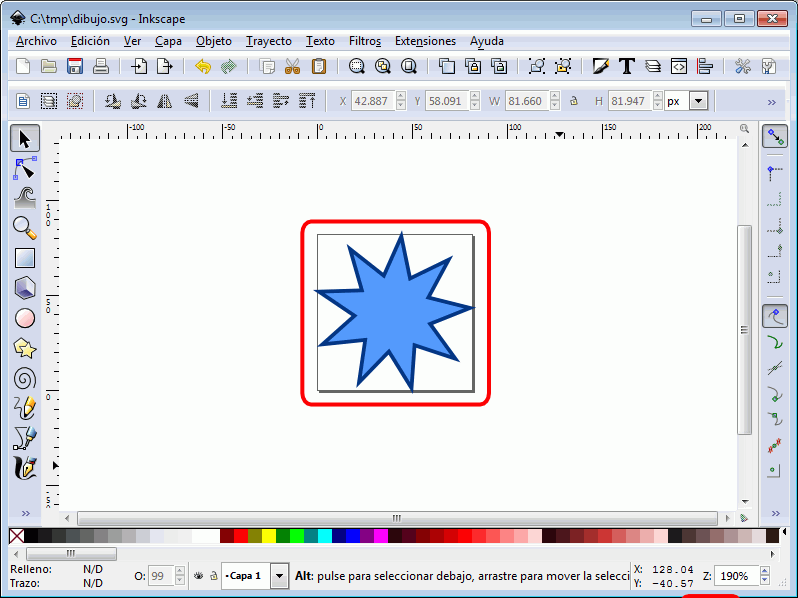Screen dimensions: 798x598
Task: Open the Filtros menu
Action: click(364, 41)
